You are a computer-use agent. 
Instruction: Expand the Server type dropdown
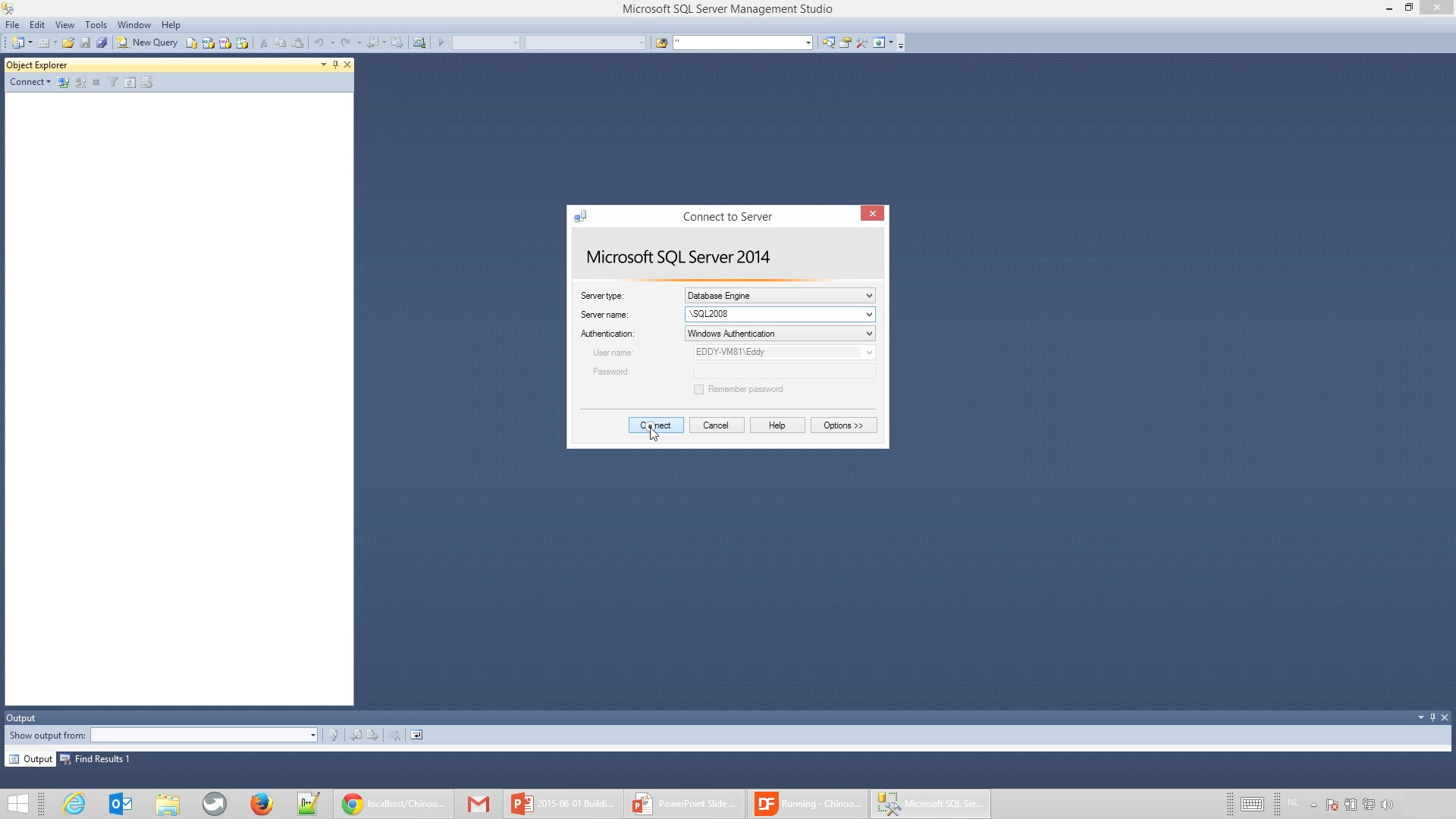coord(869,296)
